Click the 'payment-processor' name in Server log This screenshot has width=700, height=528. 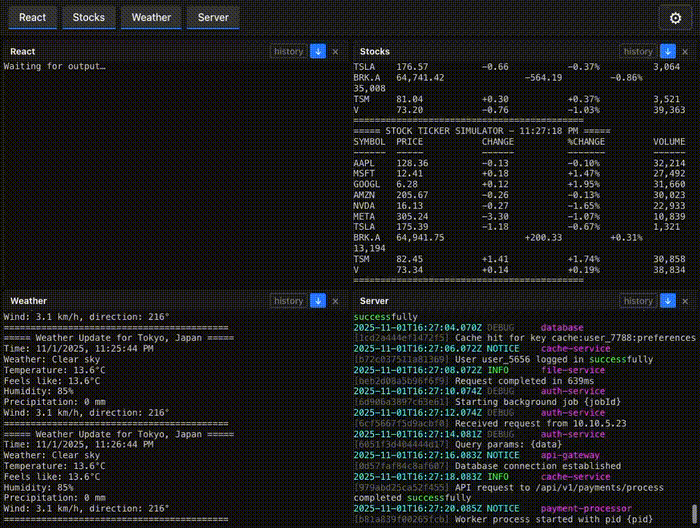tap(586, 508)
